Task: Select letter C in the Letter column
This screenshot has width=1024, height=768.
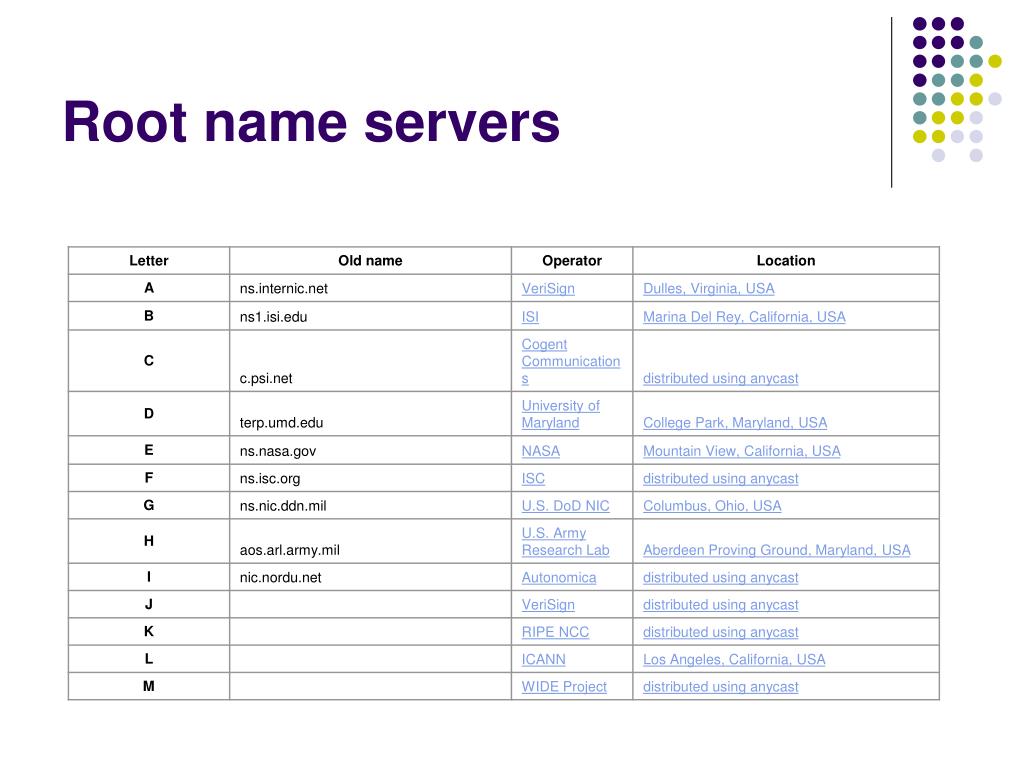Action: click(149, 360)
